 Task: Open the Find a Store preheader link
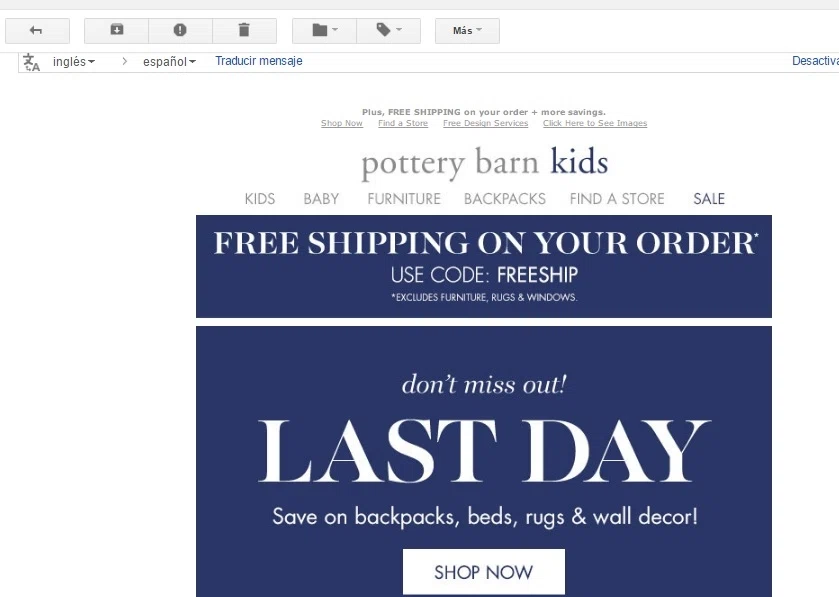click(x=403, y=123)
